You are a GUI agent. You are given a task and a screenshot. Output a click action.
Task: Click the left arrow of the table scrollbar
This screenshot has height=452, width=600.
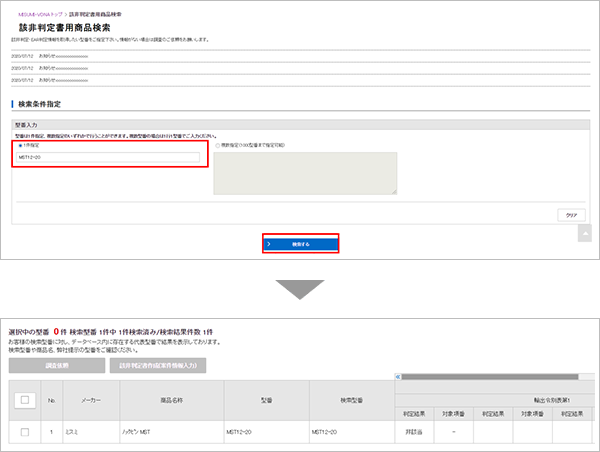tap(400, 377)
